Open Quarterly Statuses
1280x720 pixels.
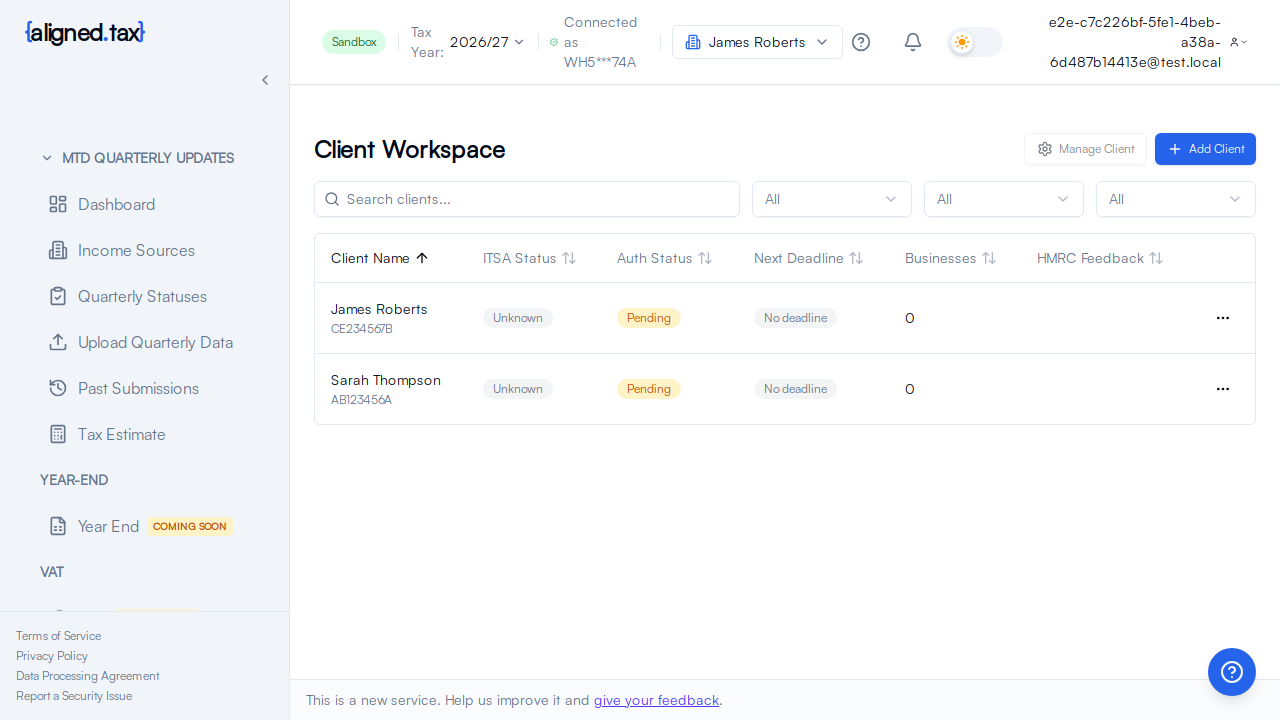coord(141,296)
